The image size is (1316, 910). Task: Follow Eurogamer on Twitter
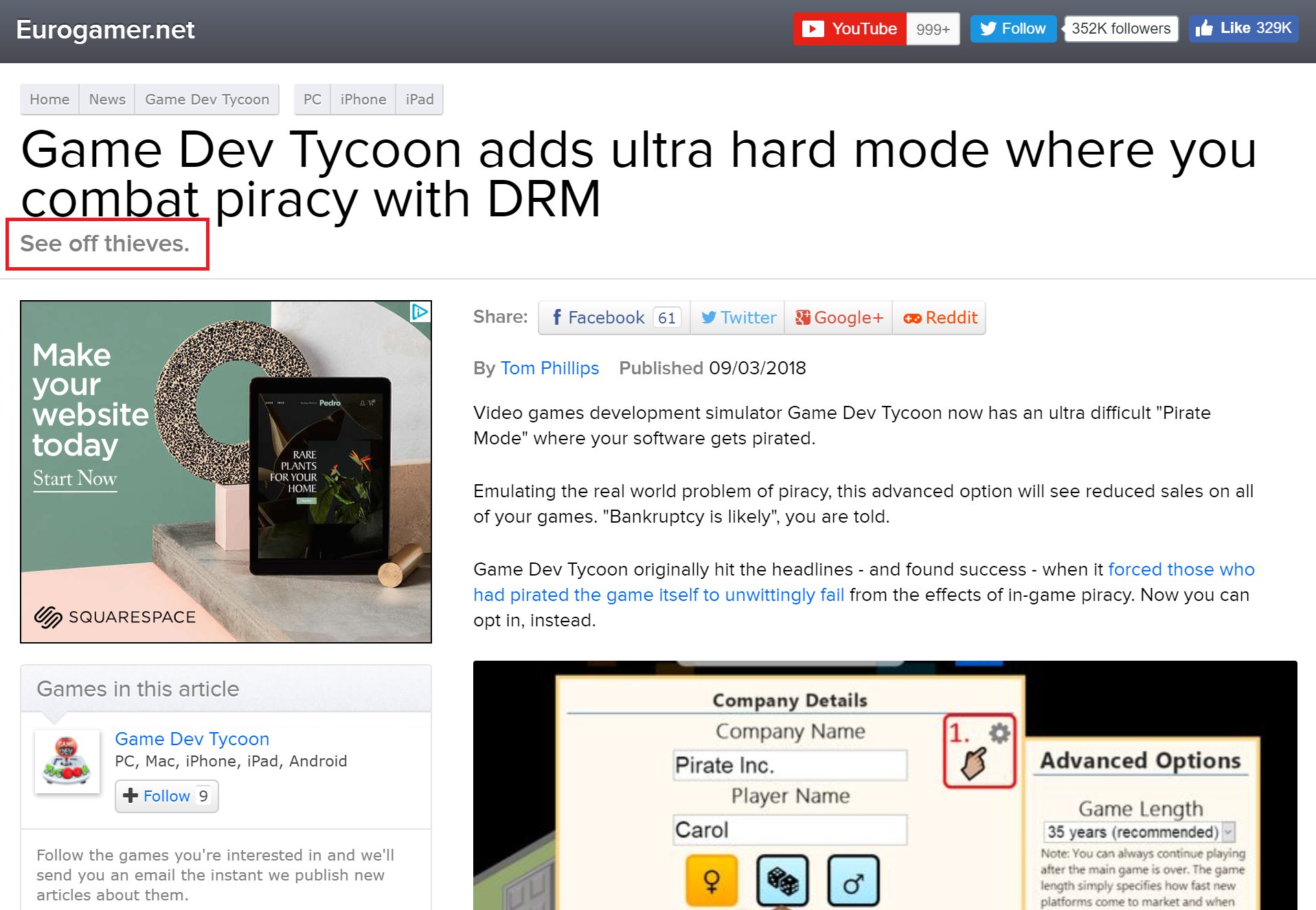click(1013, 29)
